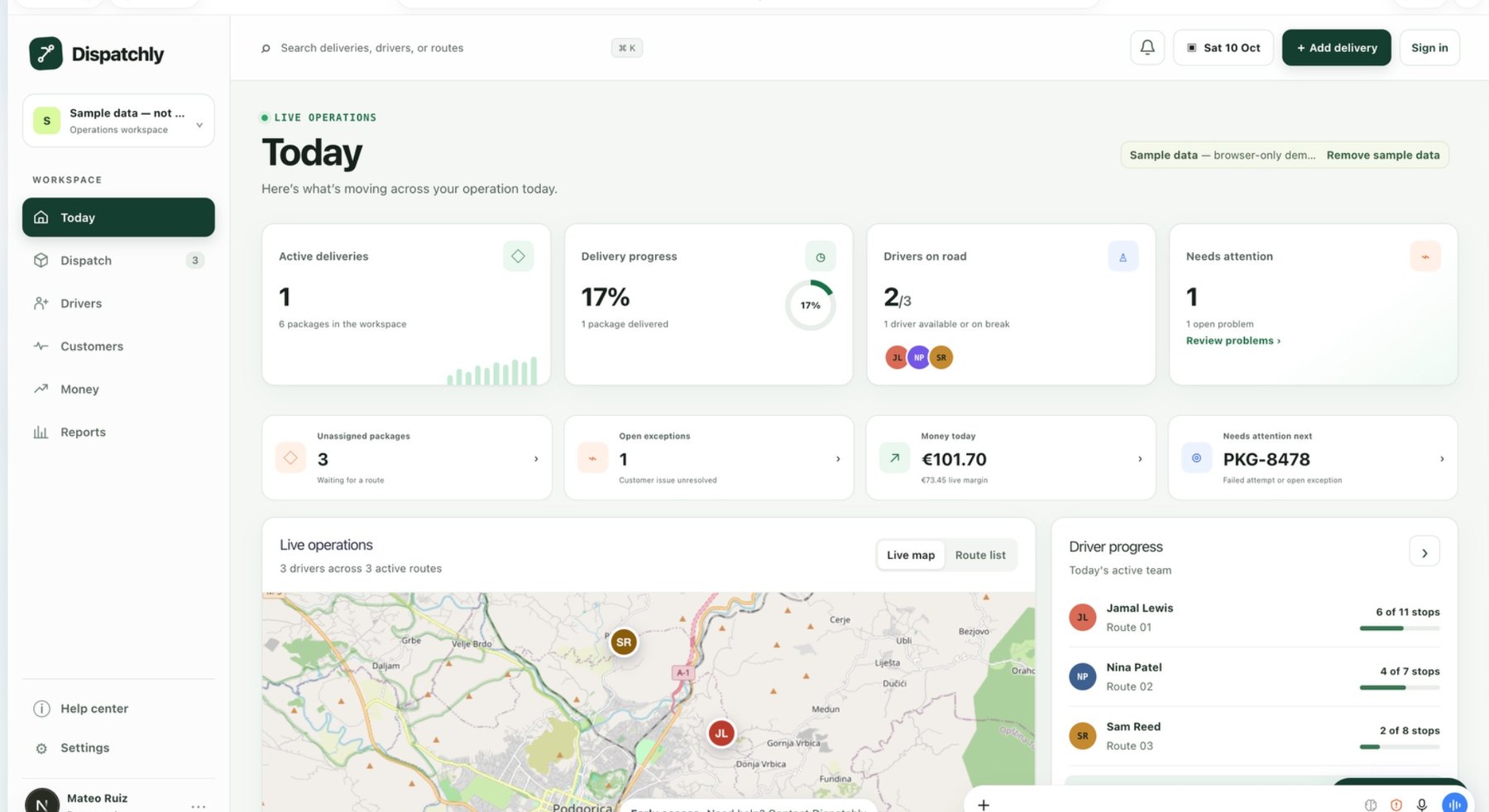Click the target icon beside PKG-8478
This screenshot has height=812, width=1489.
pyautogui.click(x=1196, y=458)
